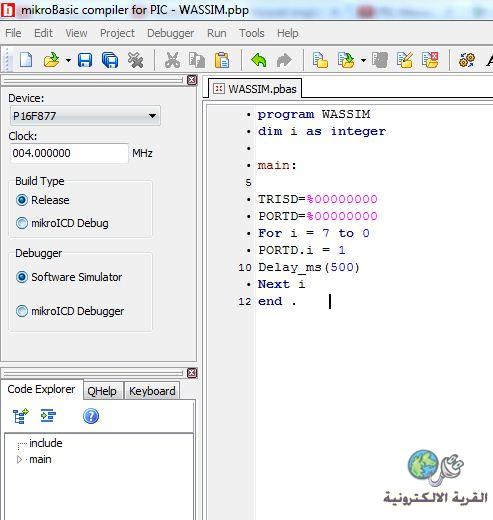Click the Save All icon

click(x=110, y=61)
